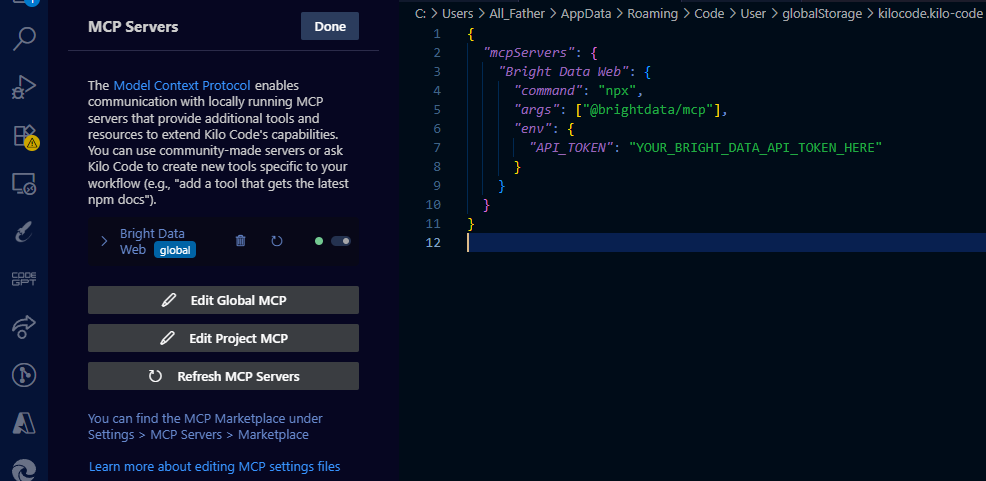Open the Search view in activity bar
Viewport: 986px width, 481px height.
pyautogui.click(x=24, y=40)
